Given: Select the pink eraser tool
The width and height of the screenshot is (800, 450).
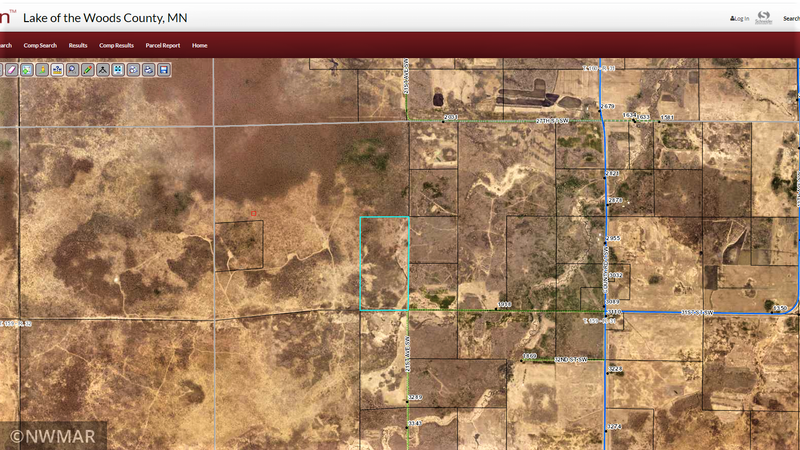Looking at the screenshot, I should 12,70.
